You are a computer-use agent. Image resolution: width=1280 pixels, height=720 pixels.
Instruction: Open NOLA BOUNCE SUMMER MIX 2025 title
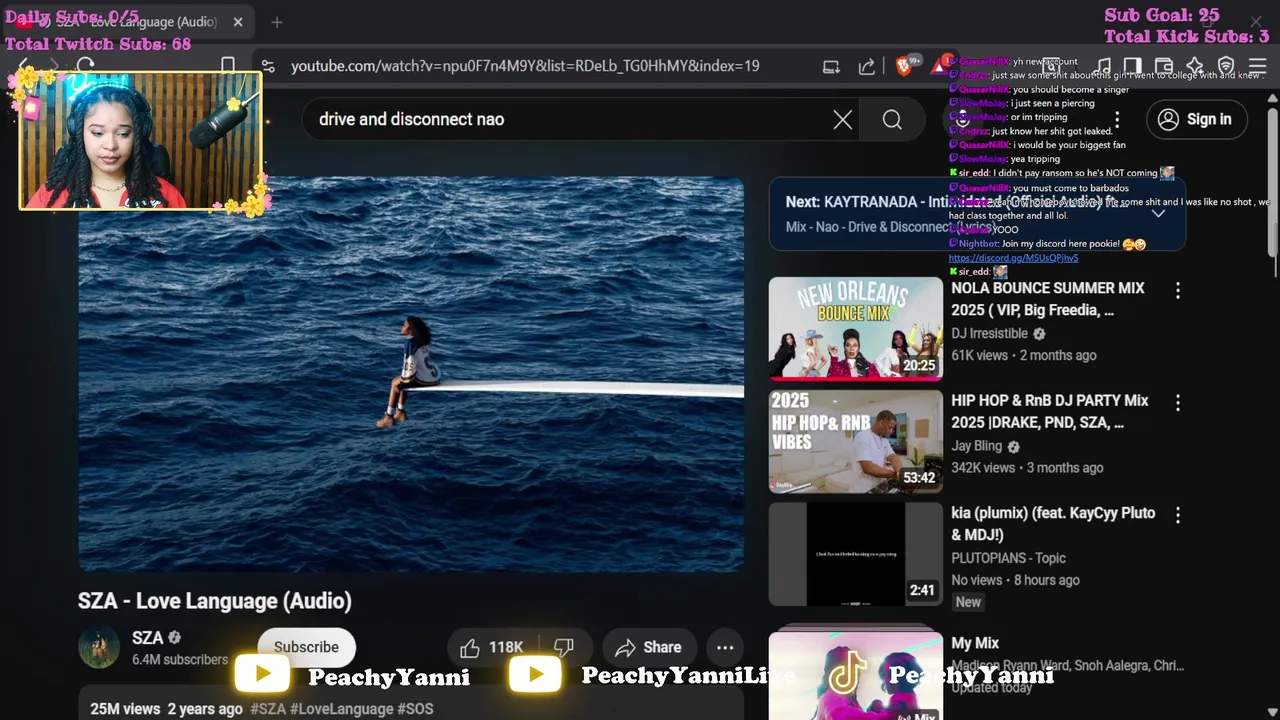pyautogui.click(x=1048, y=299)
